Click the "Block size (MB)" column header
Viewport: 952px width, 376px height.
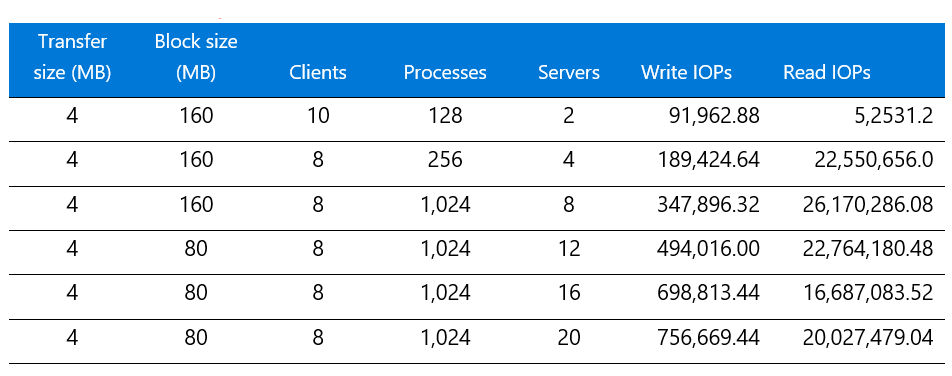tap(196, 58)
